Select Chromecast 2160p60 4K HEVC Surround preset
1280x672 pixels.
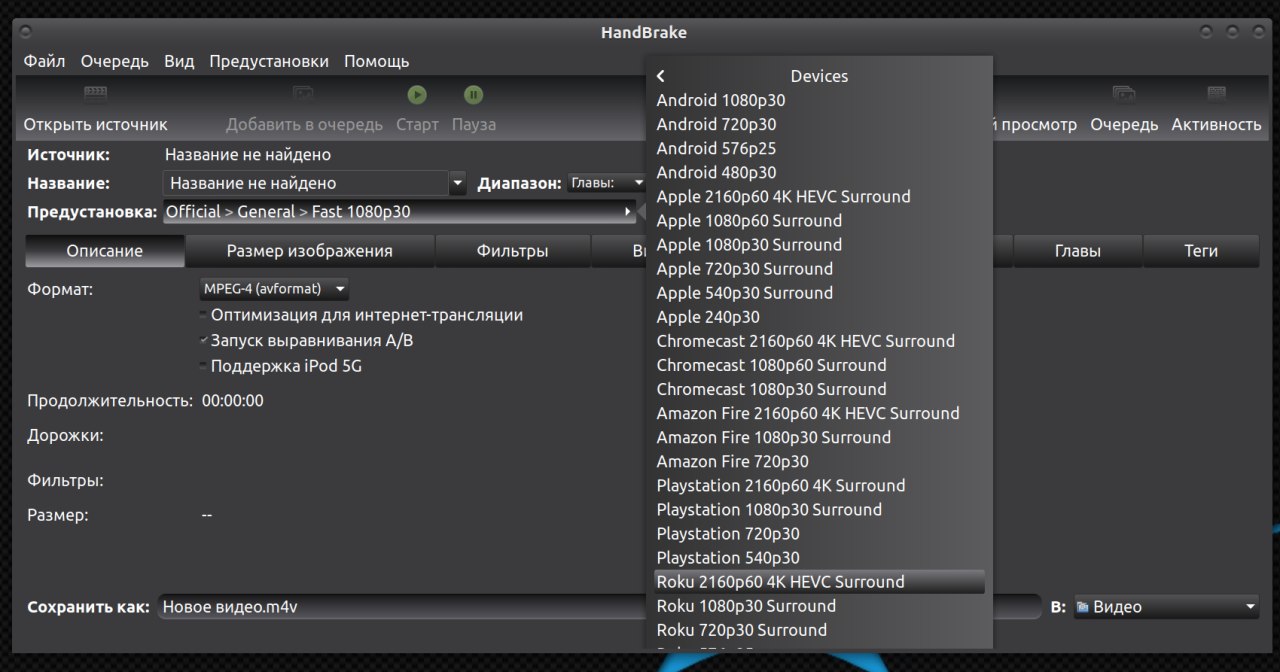click(819, 341)
